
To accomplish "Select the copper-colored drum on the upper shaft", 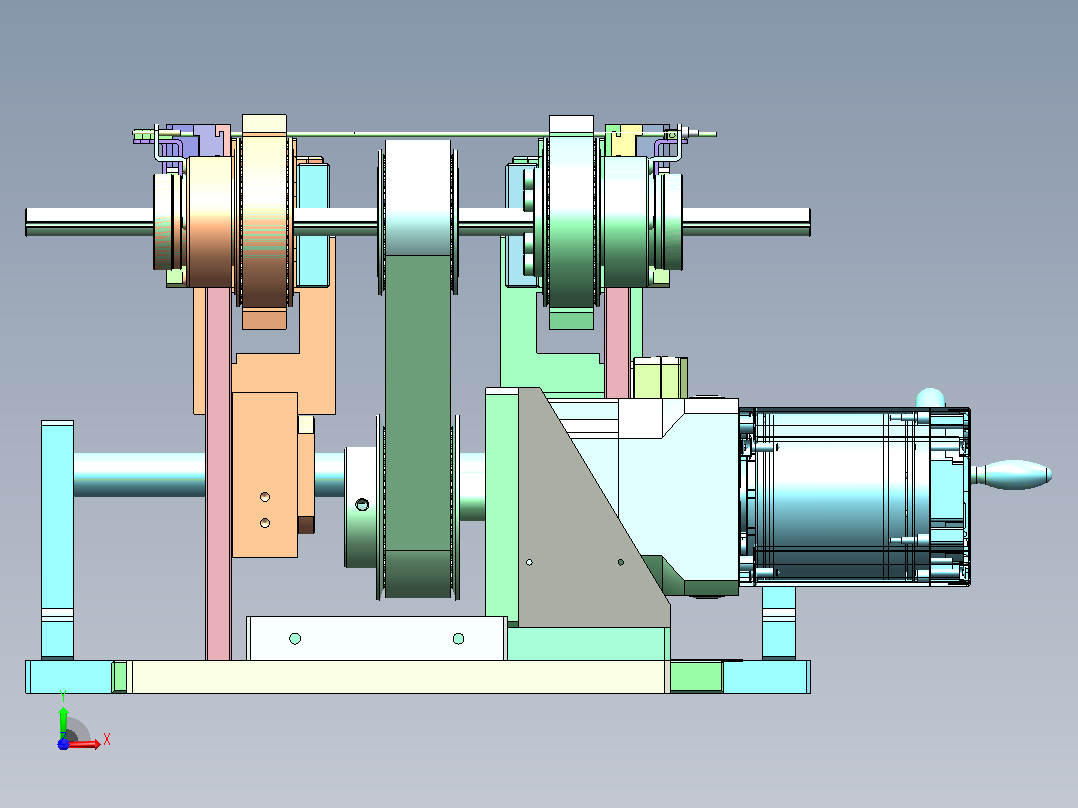I will click(210, 221).
